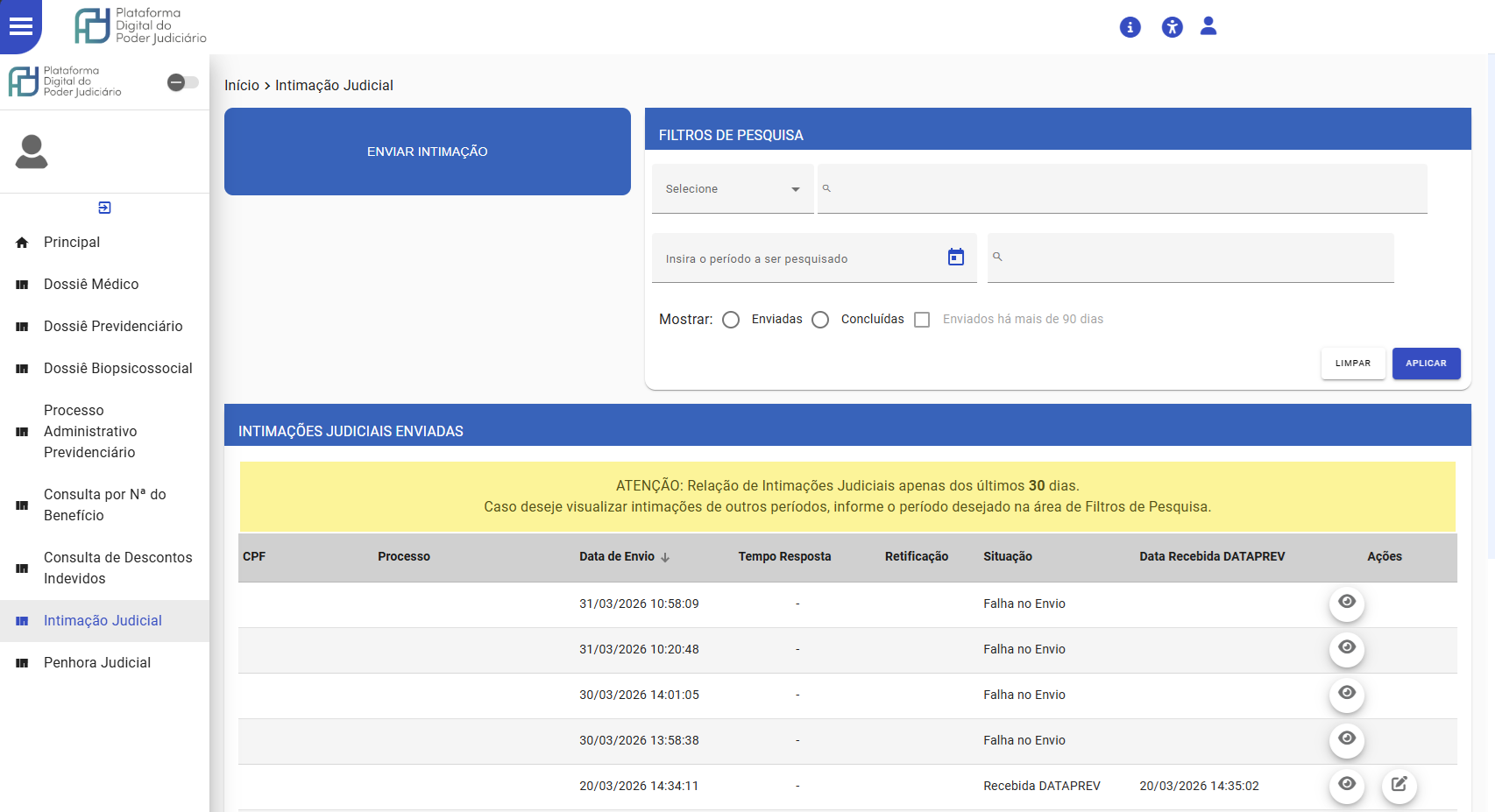Image resolution: width=1495 pixels, height=812 pixels.
Task: Click the Início breadcrumb link
Action: coord(242,85)
